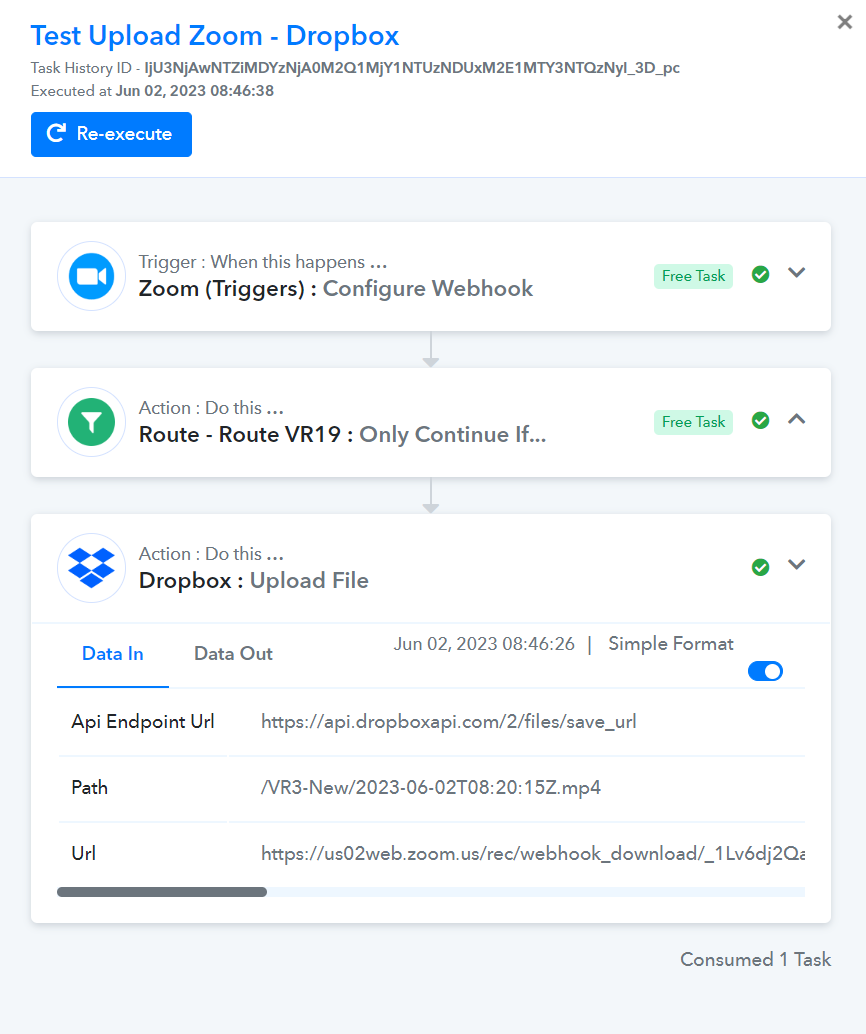Click the Jun 02, 2023 08:46:26 timestamp
The image size is (866, 1034).
pyautogui.click(x=484, y=644)
